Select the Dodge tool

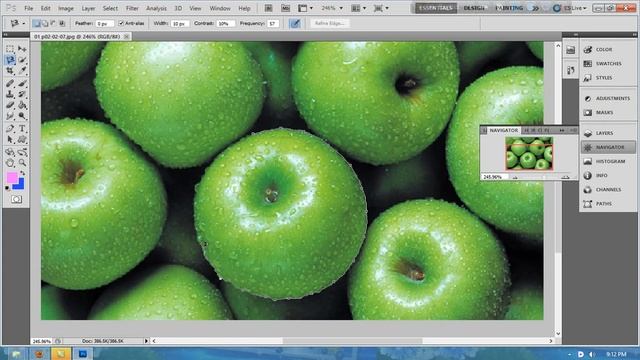tap(22, 116)
